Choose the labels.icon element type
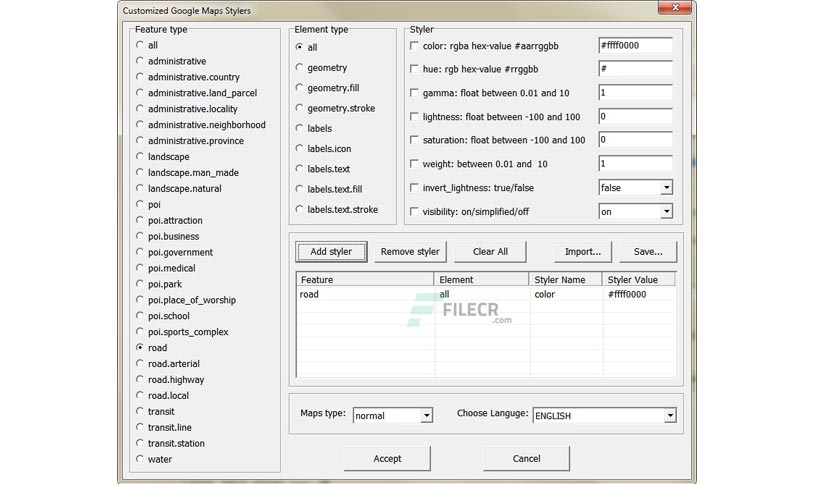Image resolution: width=836 pixels, height=484 pixels. (299, 148)
